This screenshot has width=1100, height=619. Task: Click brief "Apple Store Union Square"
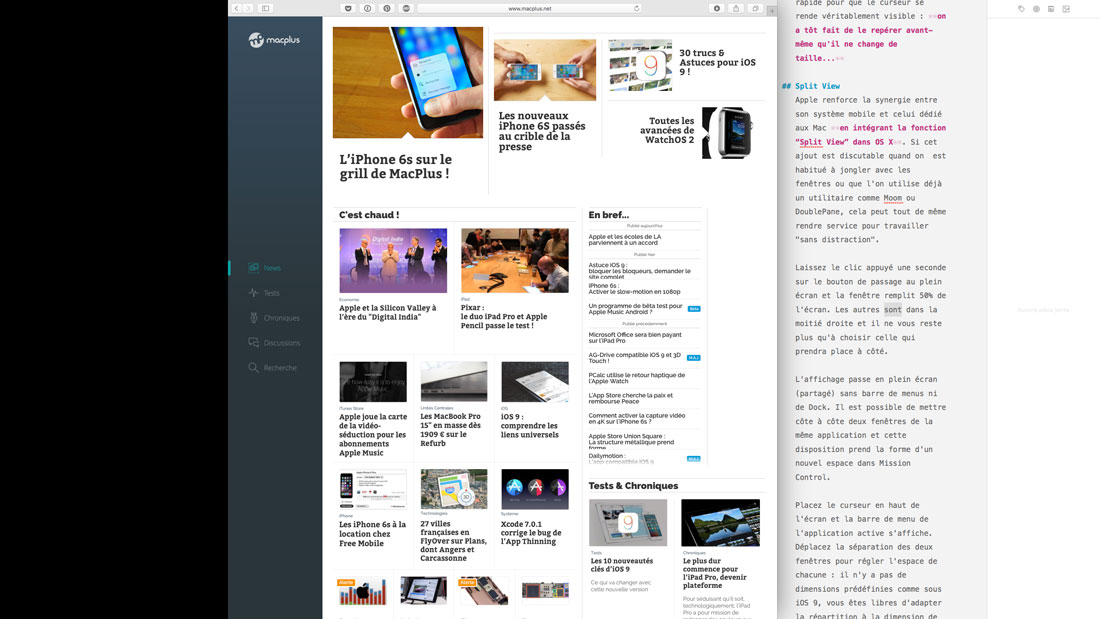pyautogui.click(x=631, y=439)
